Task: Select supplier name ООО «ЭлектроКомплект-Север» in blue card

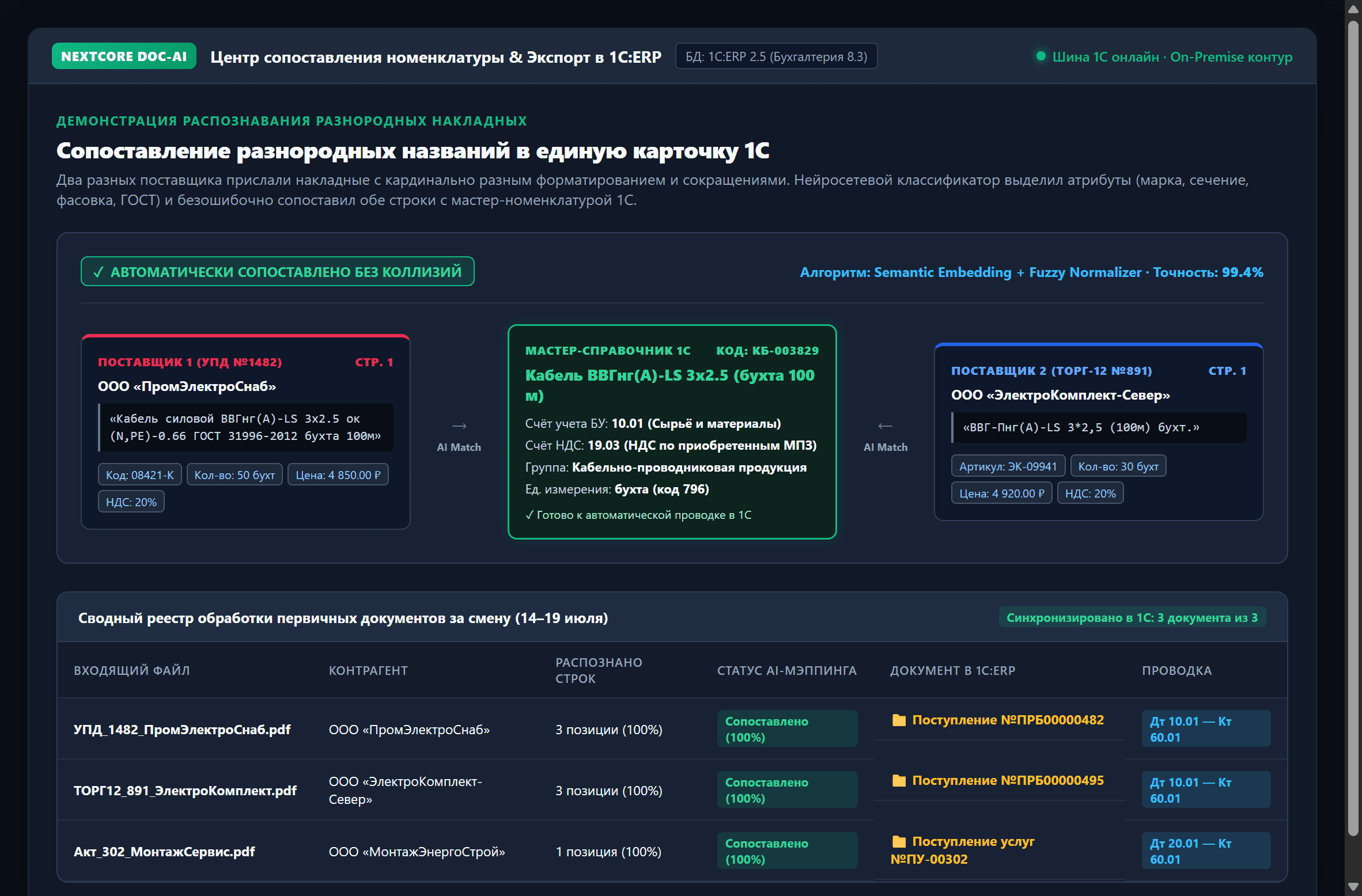Action: (x=1060, y=394)
